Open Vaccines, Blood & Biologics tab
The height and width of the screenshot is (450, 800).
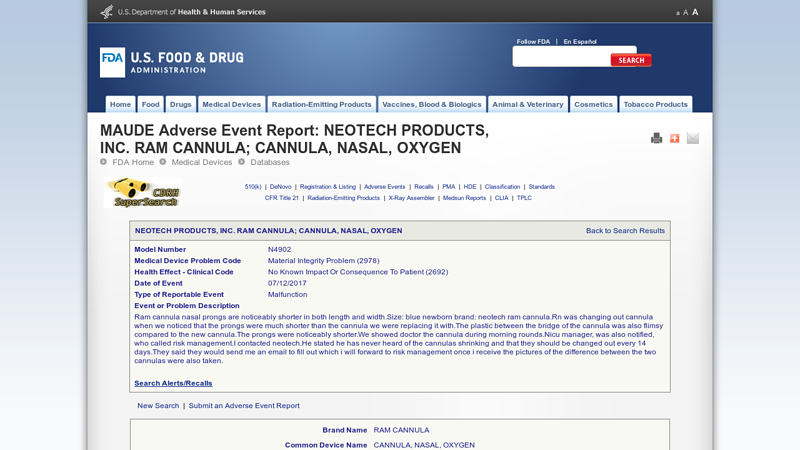[x=432, y=104]
